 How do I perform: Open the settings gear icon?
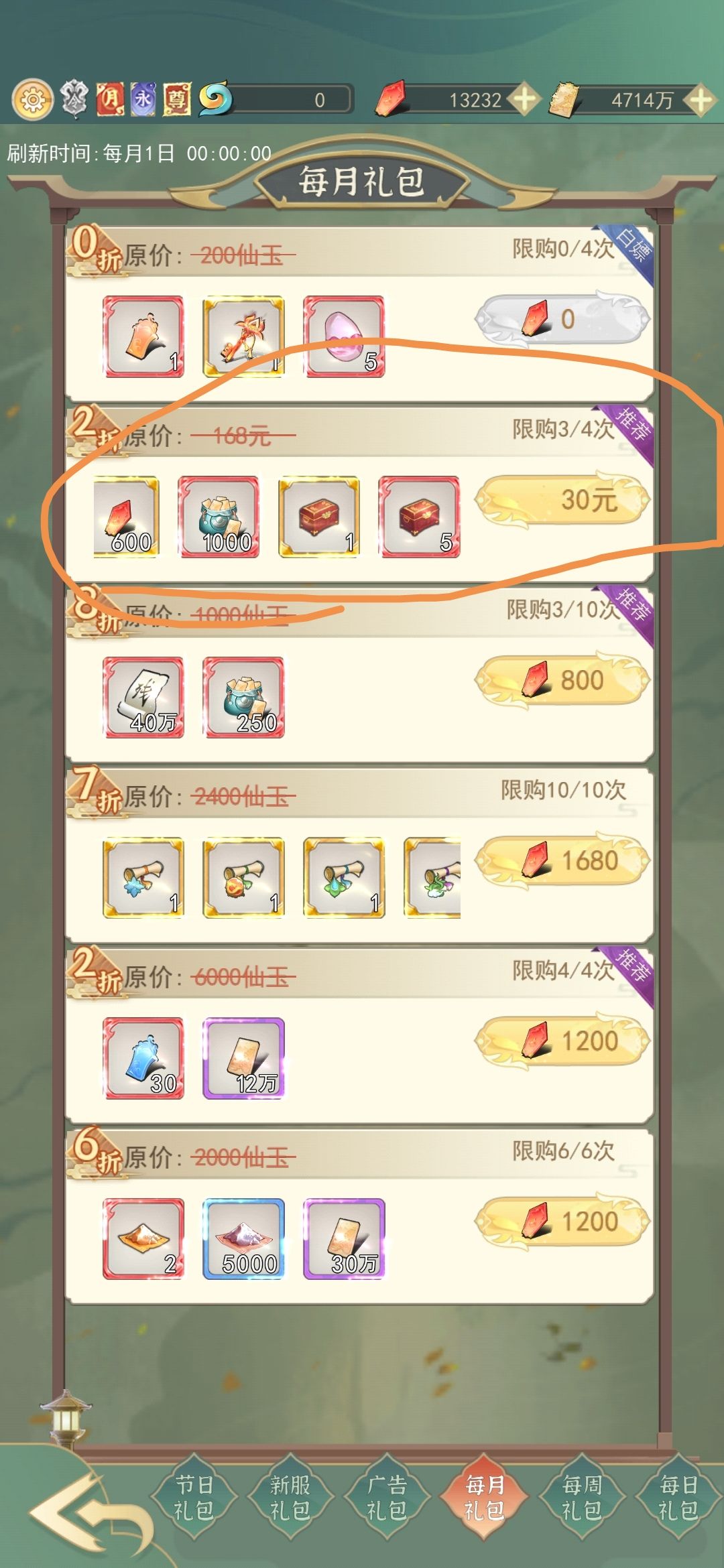pyautogui.click(x=32, y=100)
